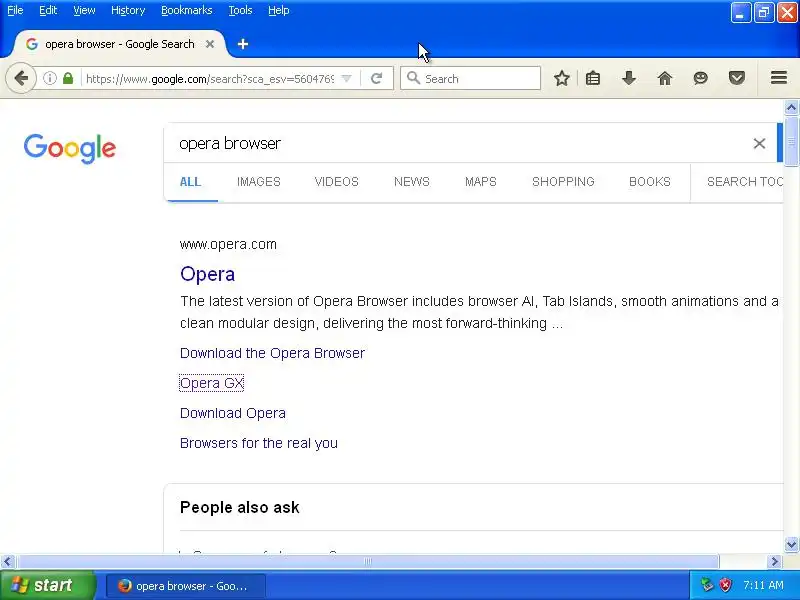Screen dimensions: 800x600
Task: Click the Windows security shield tray icon
Action: (725, 585)
